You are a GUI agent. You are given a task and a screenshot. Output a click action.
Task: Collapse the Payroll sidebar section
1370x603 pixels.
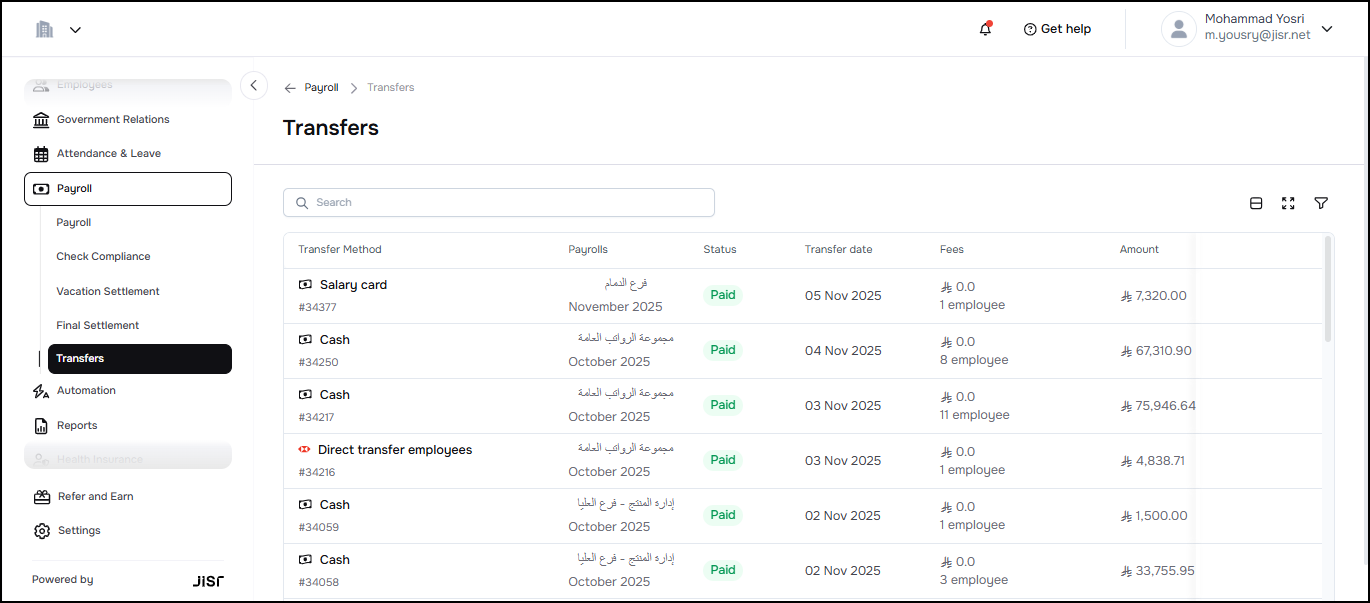(128, 189)
